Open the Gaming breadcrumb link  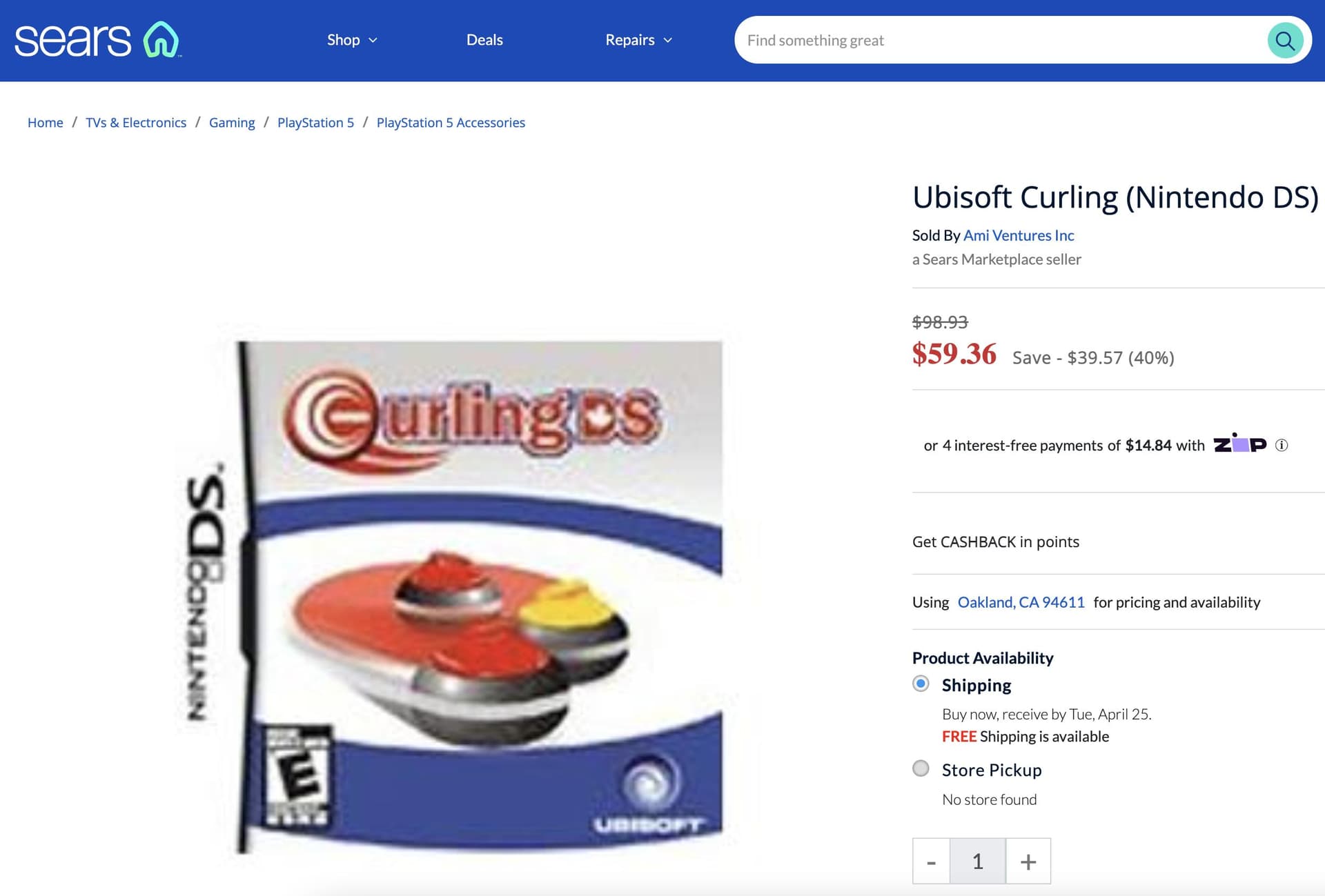tap(232, 123)
